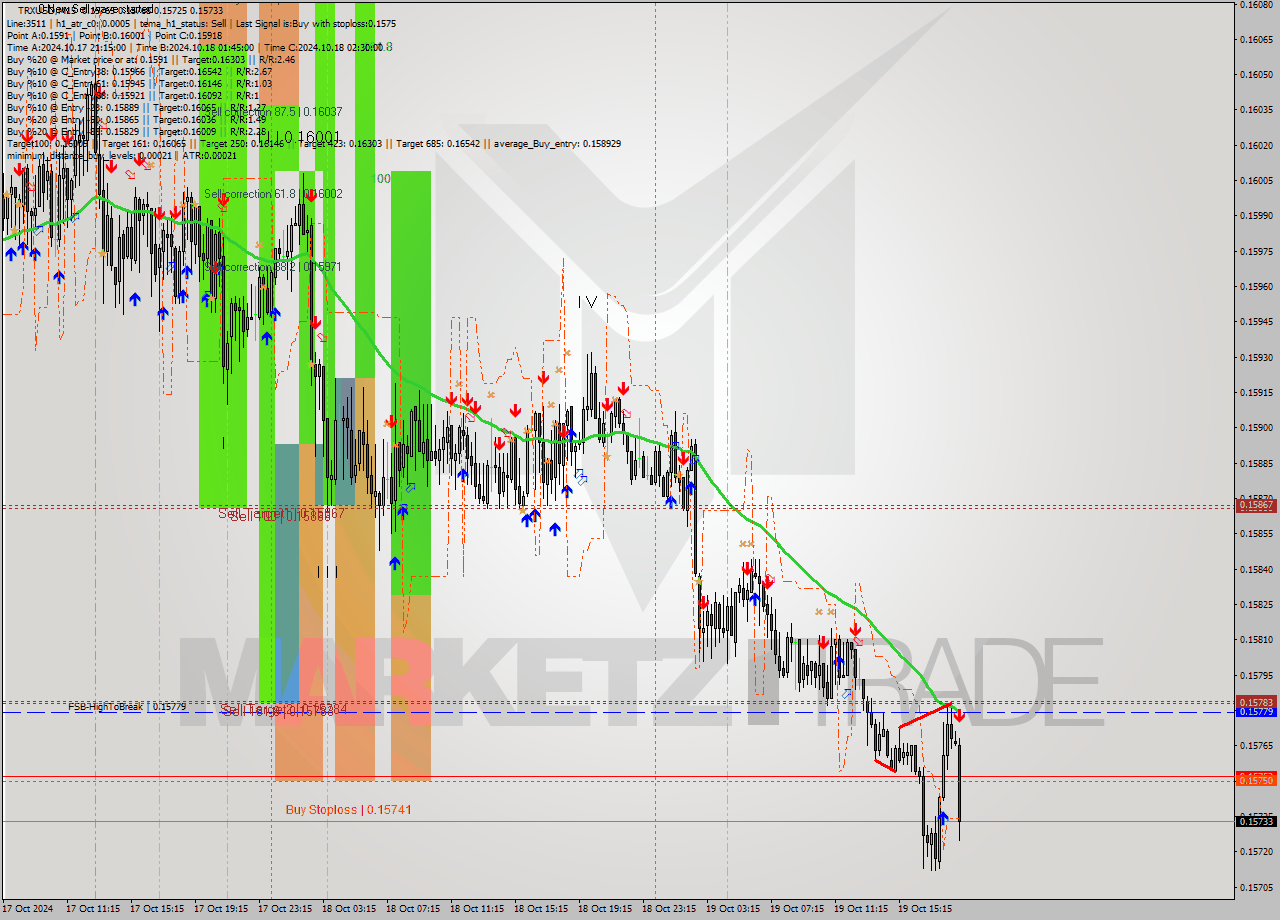
Task: Click the 0.16035 price scale value
Action: click(x=1256, y=110)
